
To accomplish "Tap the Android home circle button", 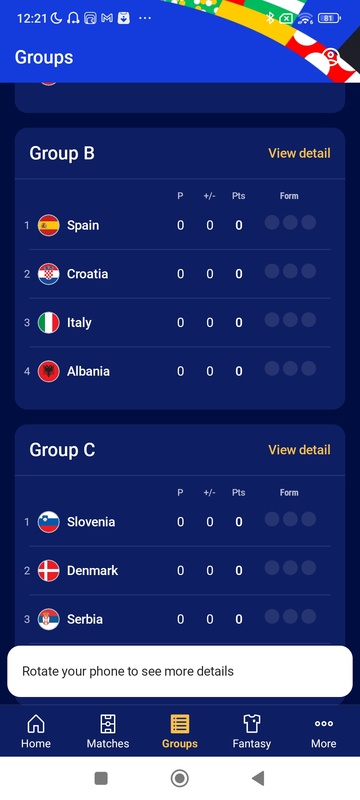I will 179,778.
